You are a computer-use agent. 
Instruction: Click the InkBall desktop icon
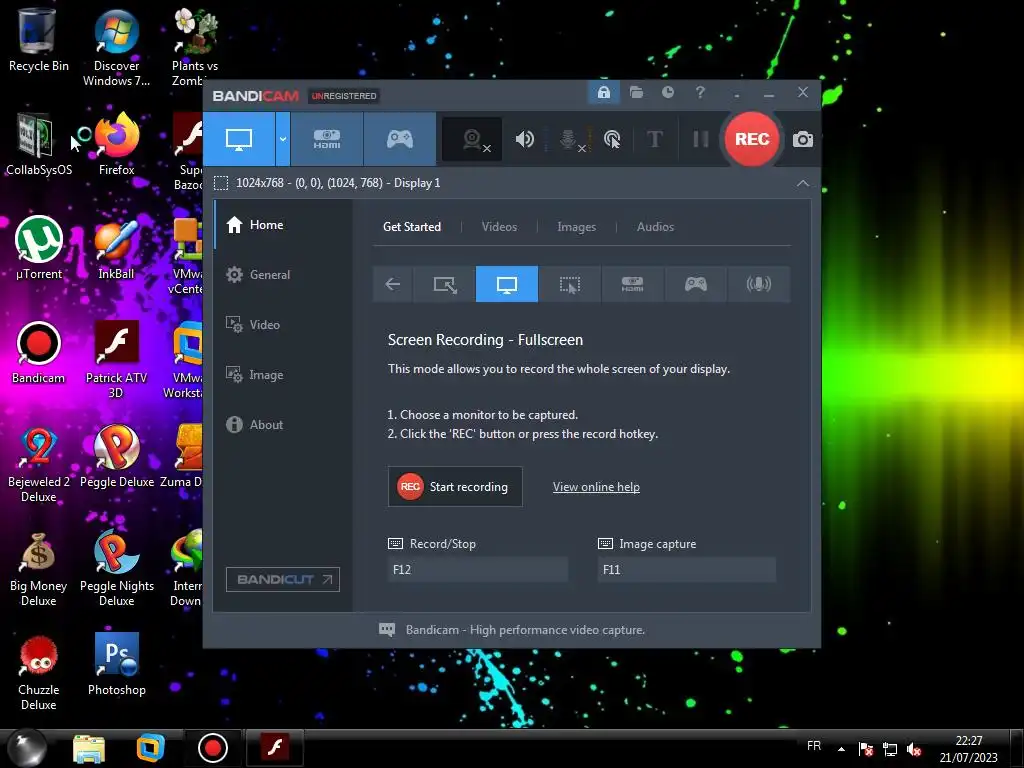click(116, 248)
